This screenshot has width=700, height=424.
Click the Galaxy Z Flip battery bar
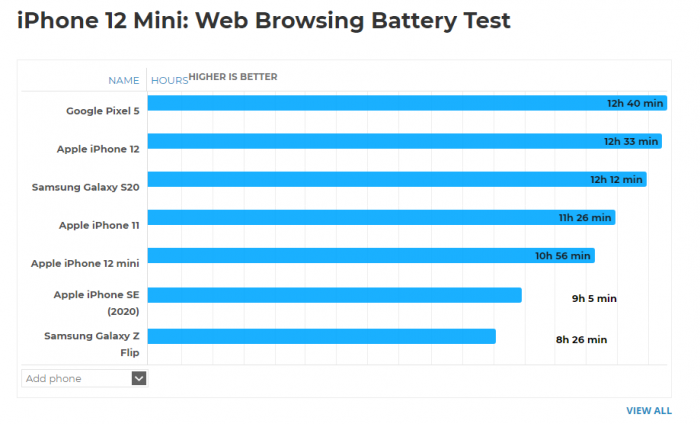coord(321,335)
